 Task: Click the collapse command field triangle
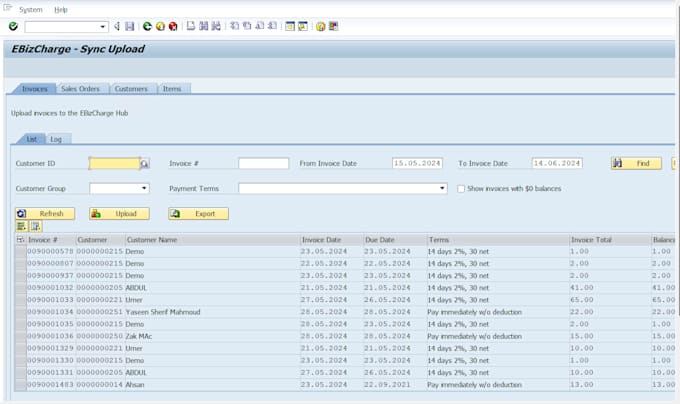(117, 26)
